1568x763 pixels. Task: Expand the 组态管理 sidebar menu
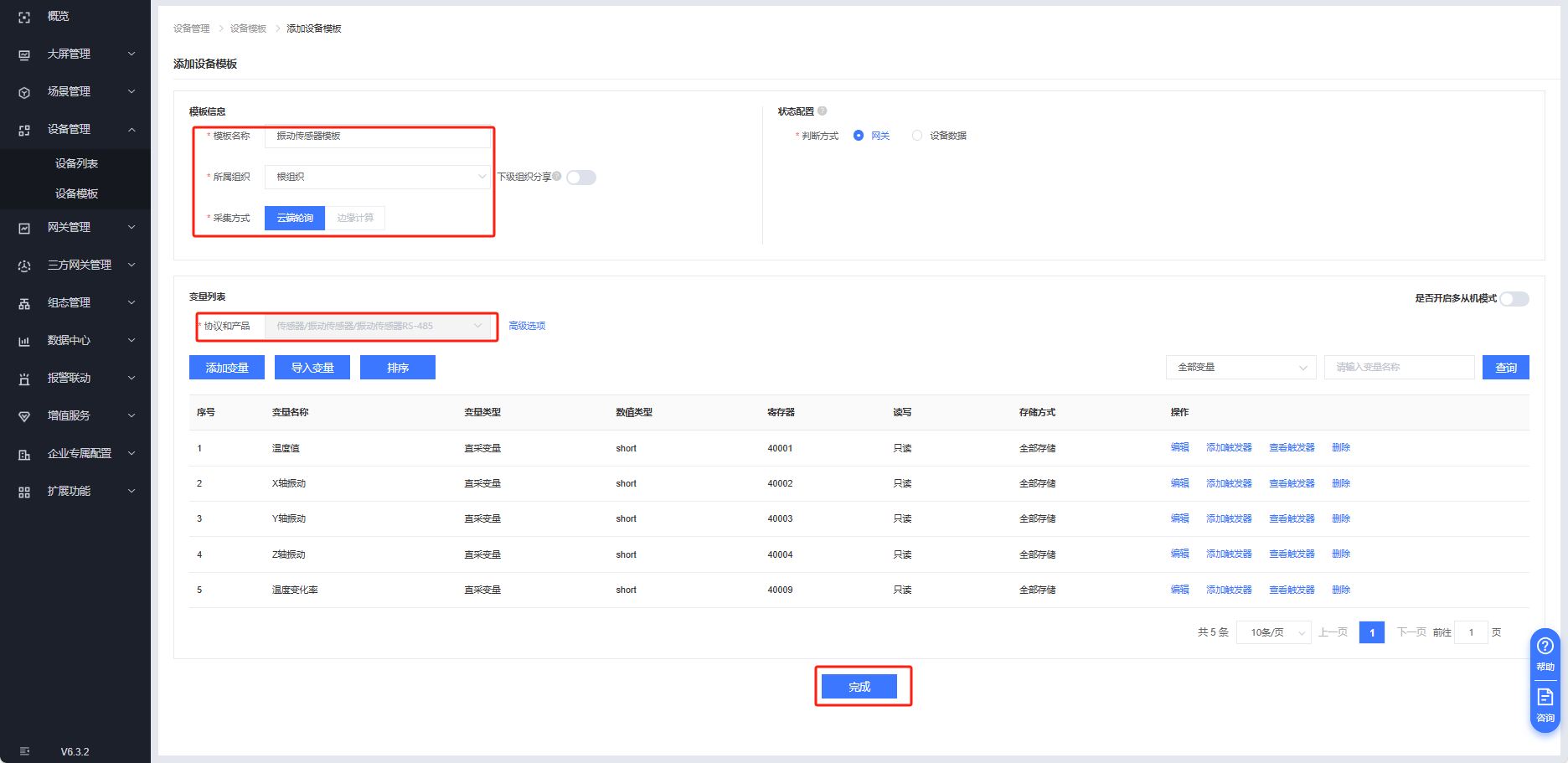pos(75,303)
